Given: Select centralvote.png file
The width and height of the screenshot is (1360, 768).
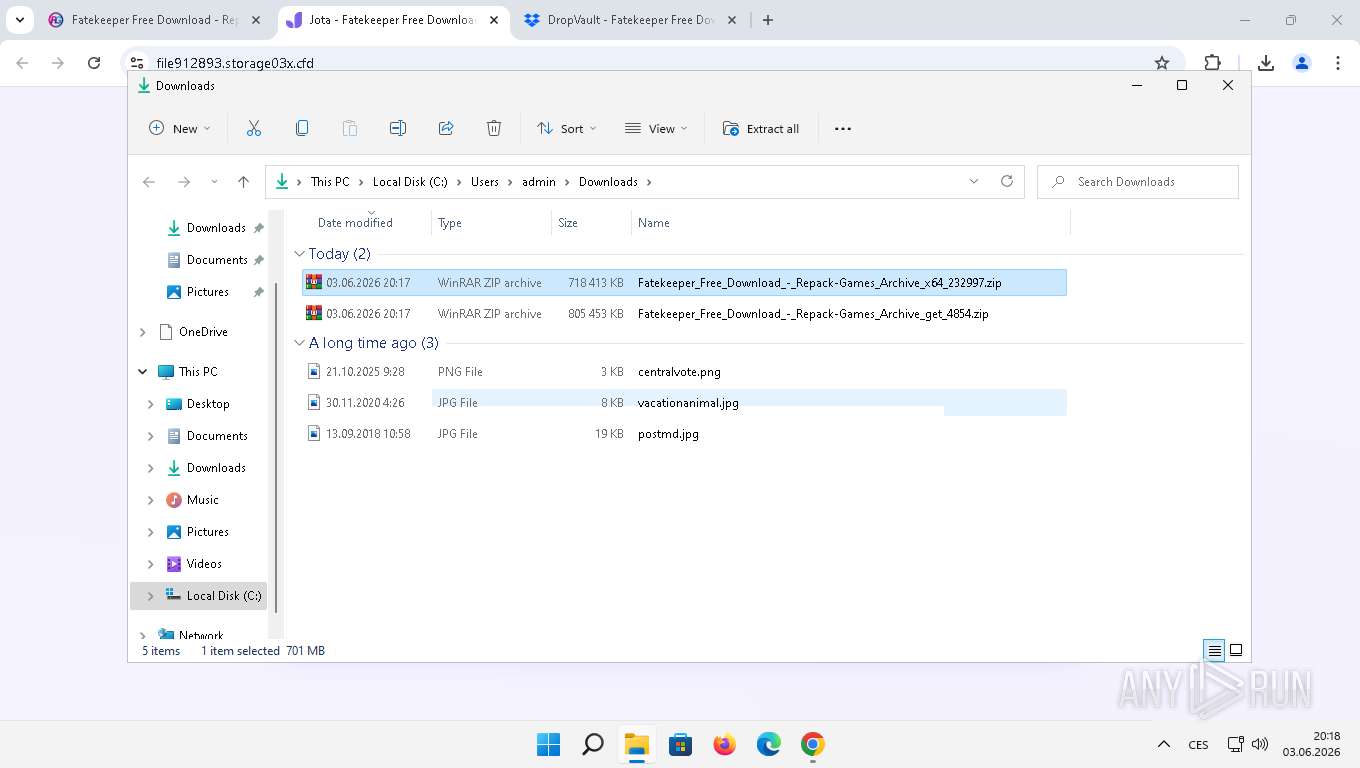Looking at the screenshot, I should [684, 372].
